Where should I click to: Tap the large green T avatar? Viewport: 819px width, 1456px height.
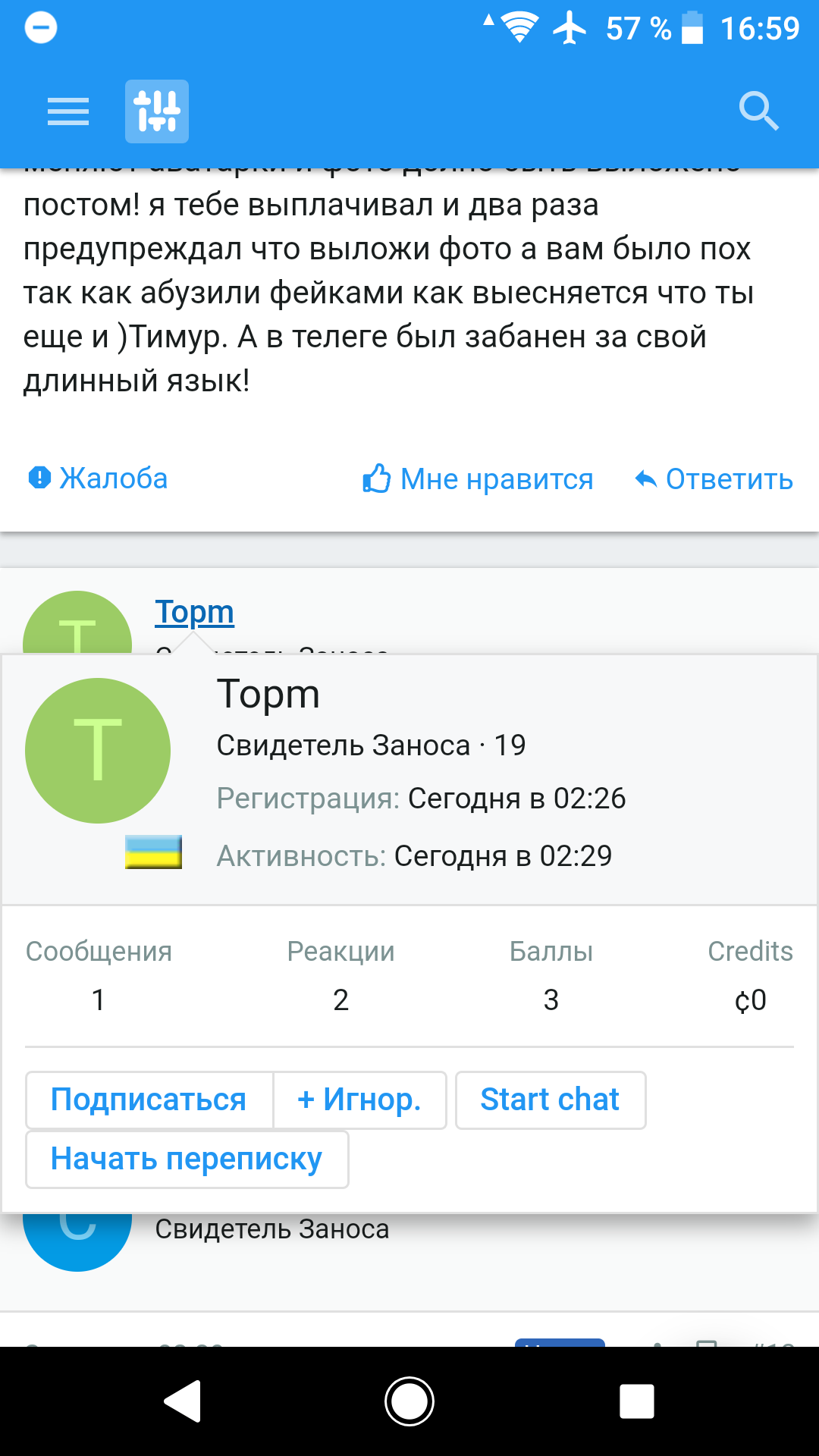click(x=98, y=751)
